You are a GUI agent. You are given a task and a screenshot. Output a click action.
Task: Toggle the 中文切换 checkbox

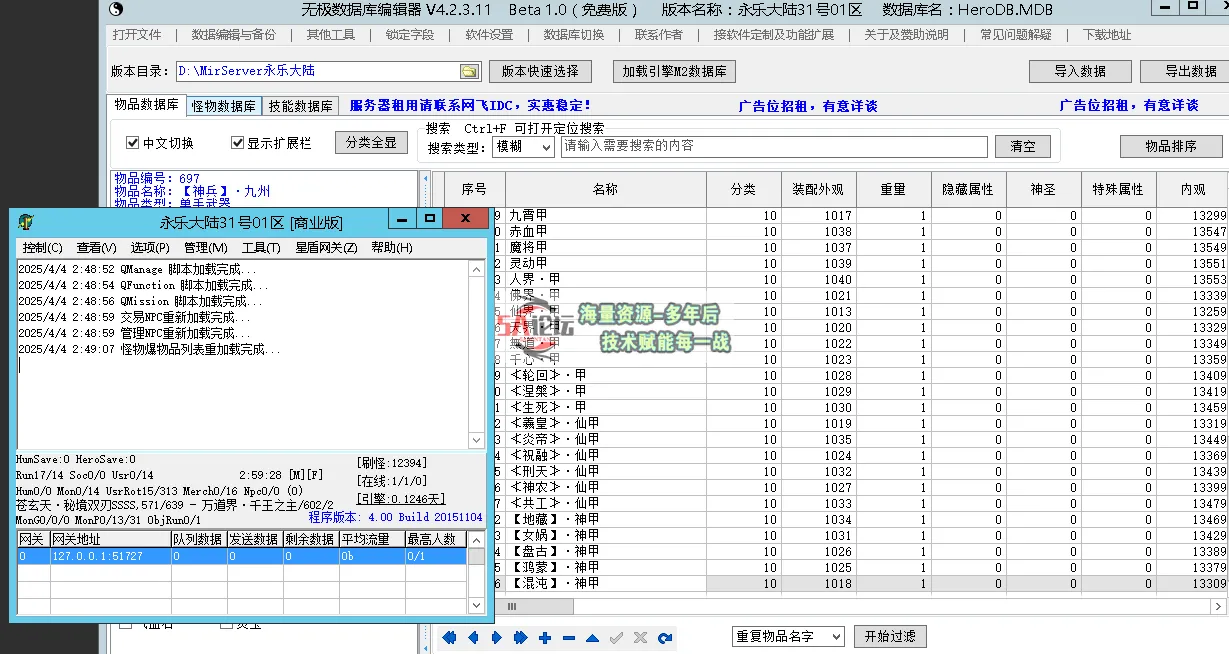coord(132,143)
